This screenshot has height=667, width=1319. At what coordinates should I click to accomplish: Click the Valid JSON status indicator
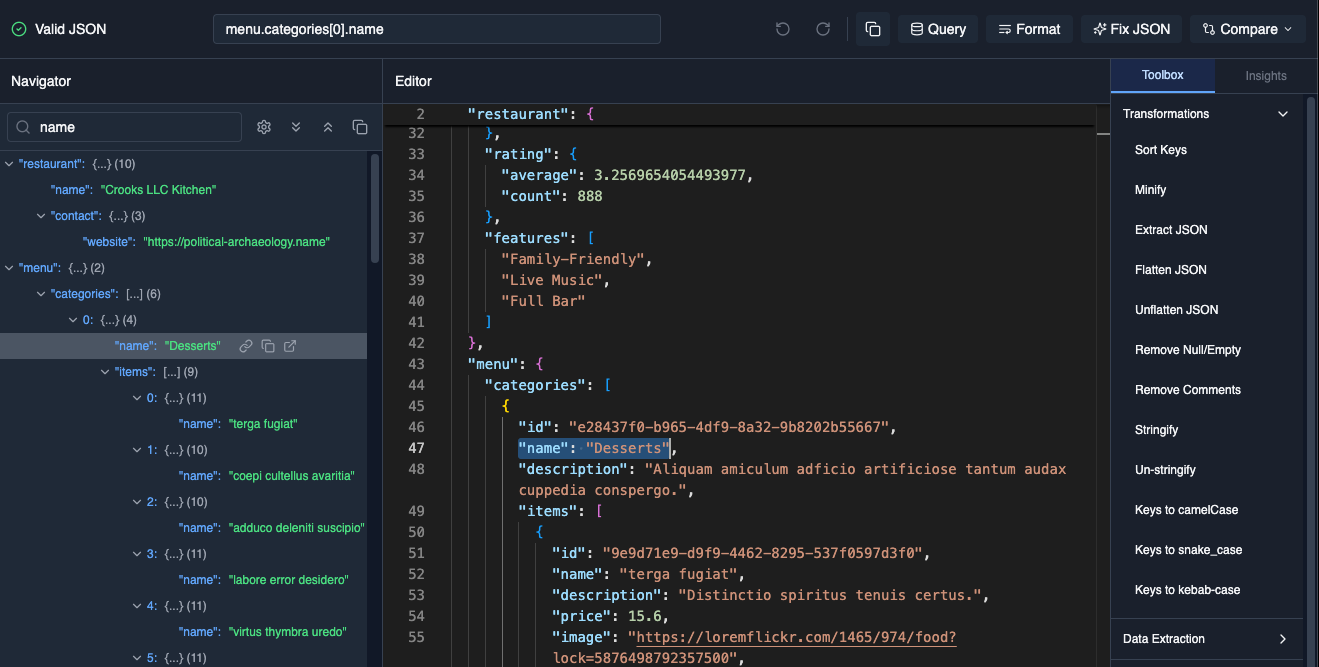[47, 29]
